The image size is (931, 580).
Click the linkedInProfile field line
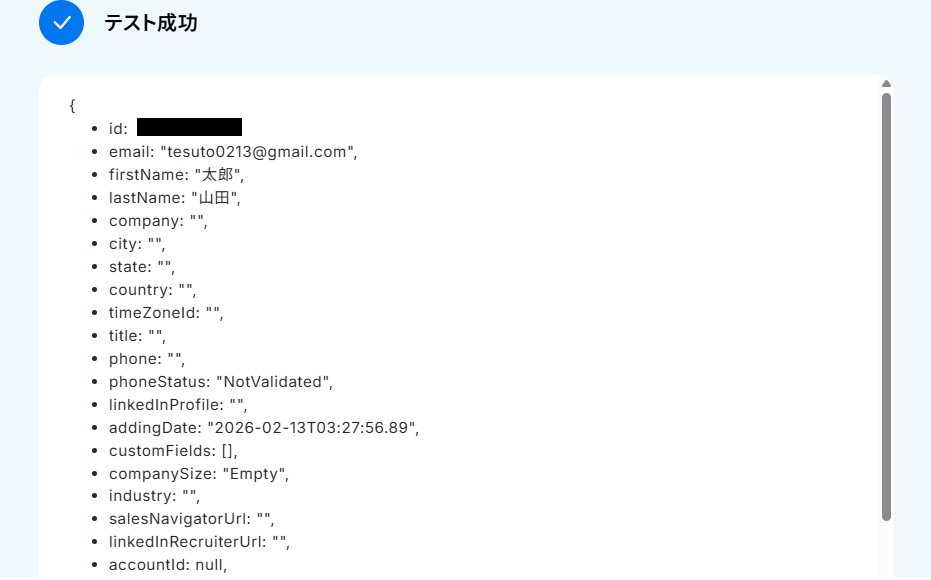[x=177, y=405]
